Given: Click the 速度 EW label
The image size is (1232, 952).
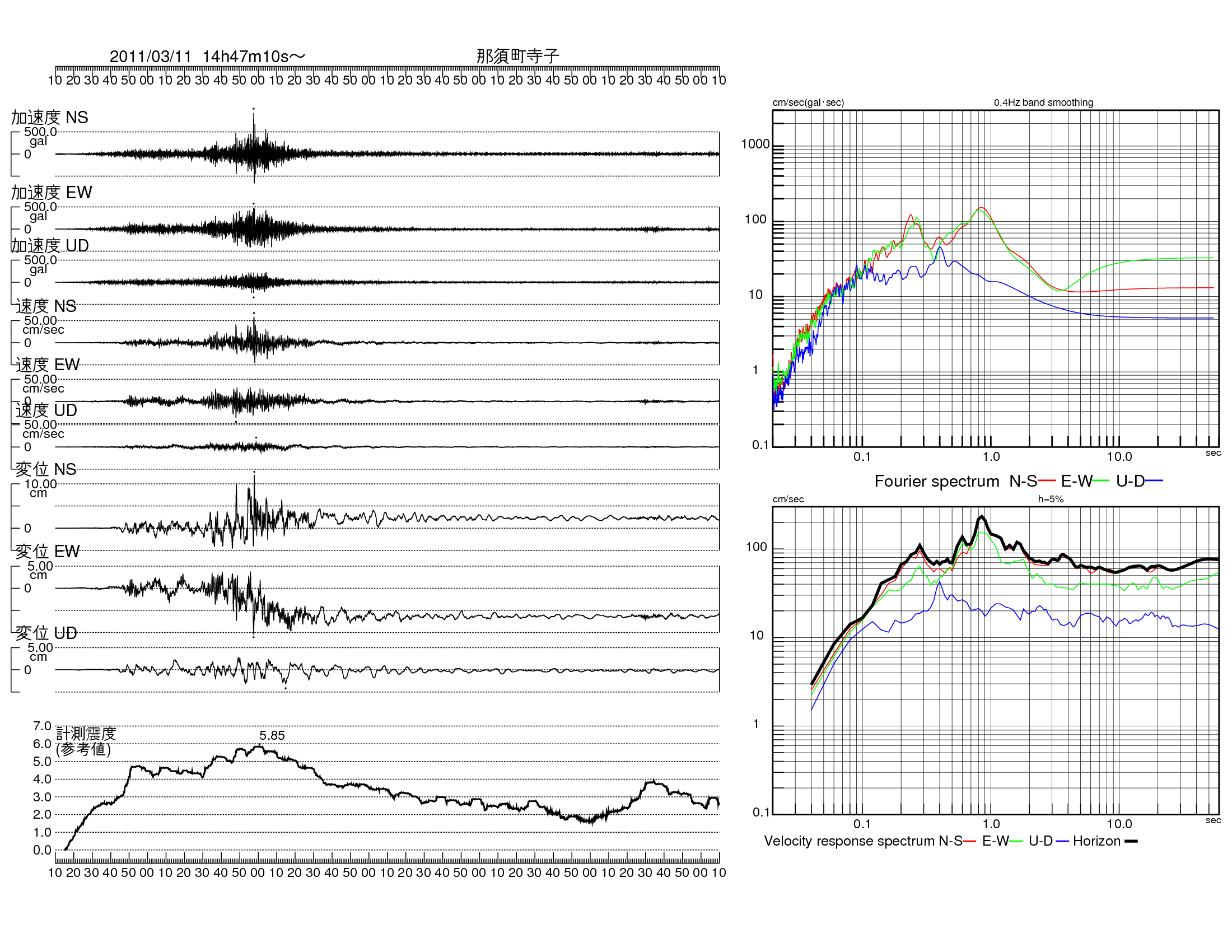Looking at the screenshot, I should click(48, 365).
